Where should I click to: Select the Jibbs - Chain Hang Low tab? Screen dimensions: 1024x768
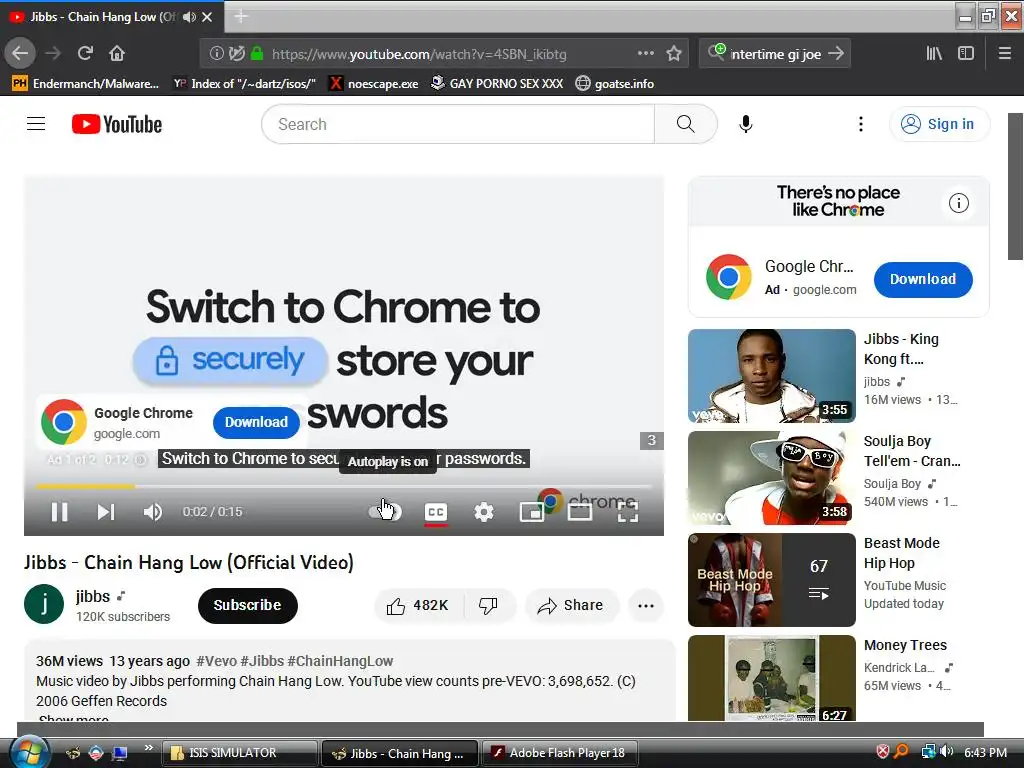coord(101,17)
